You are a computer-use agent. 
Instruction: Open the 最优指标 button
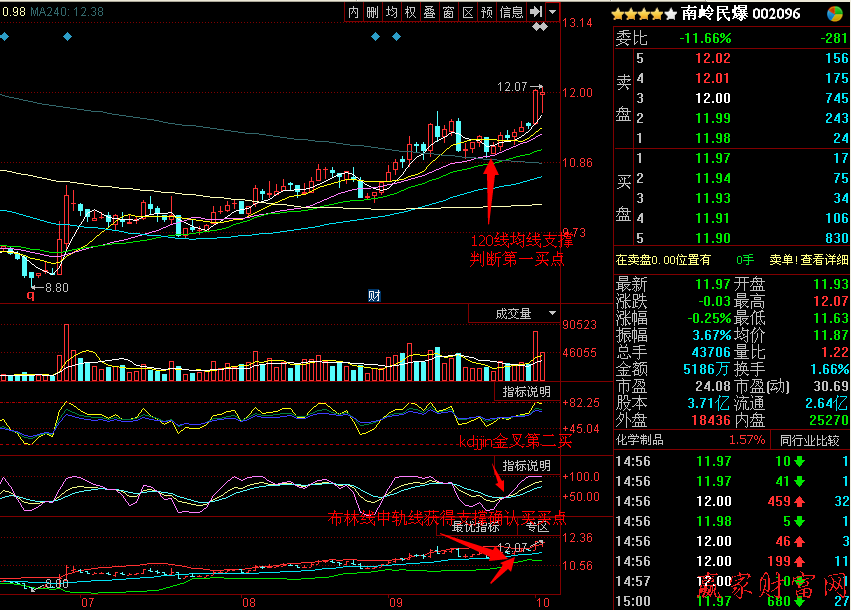point(475,526)
